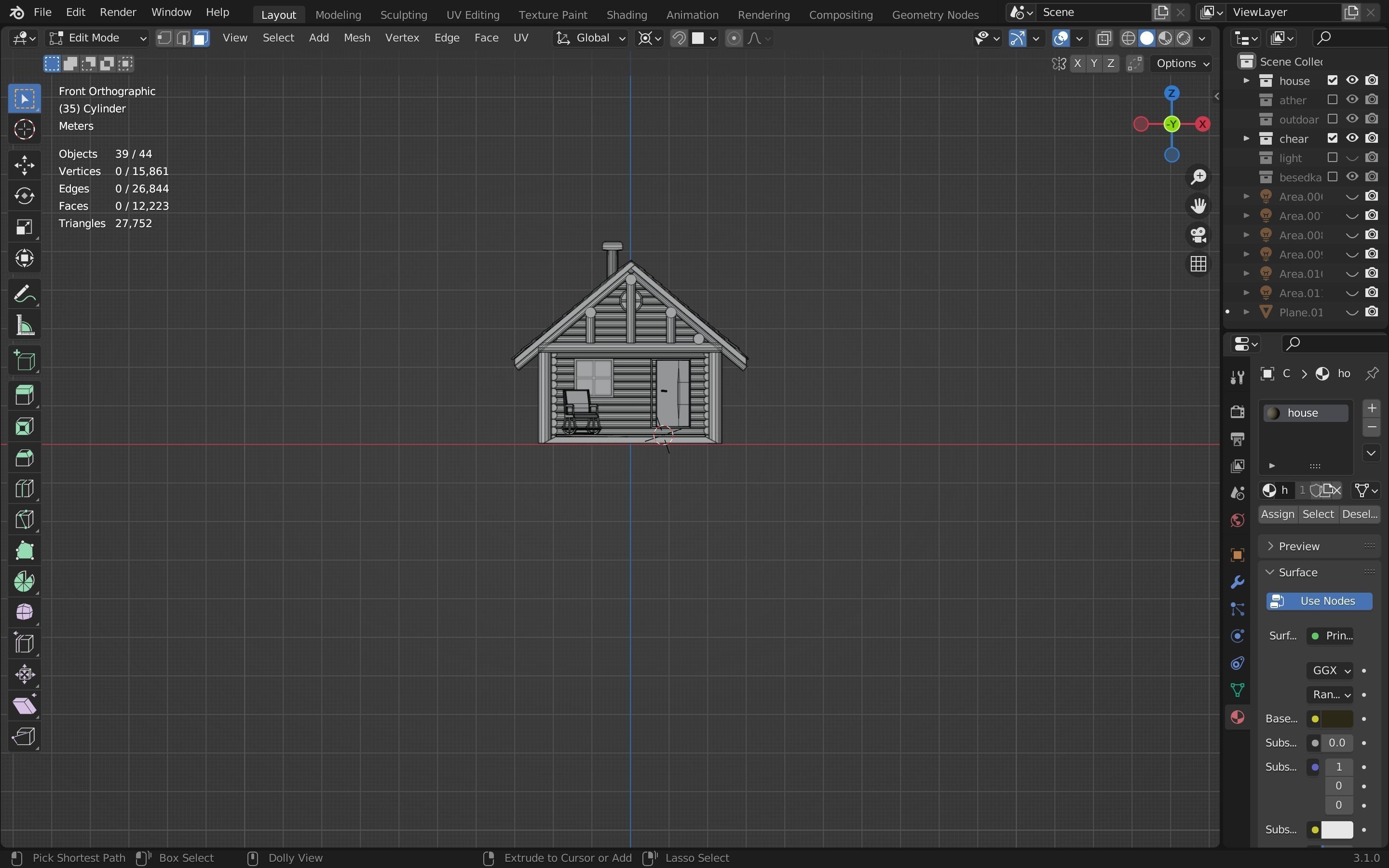Select the Cursor tool in toolbar
Image resolution: width=1389 pixels, height=868 pixels.
24,130
